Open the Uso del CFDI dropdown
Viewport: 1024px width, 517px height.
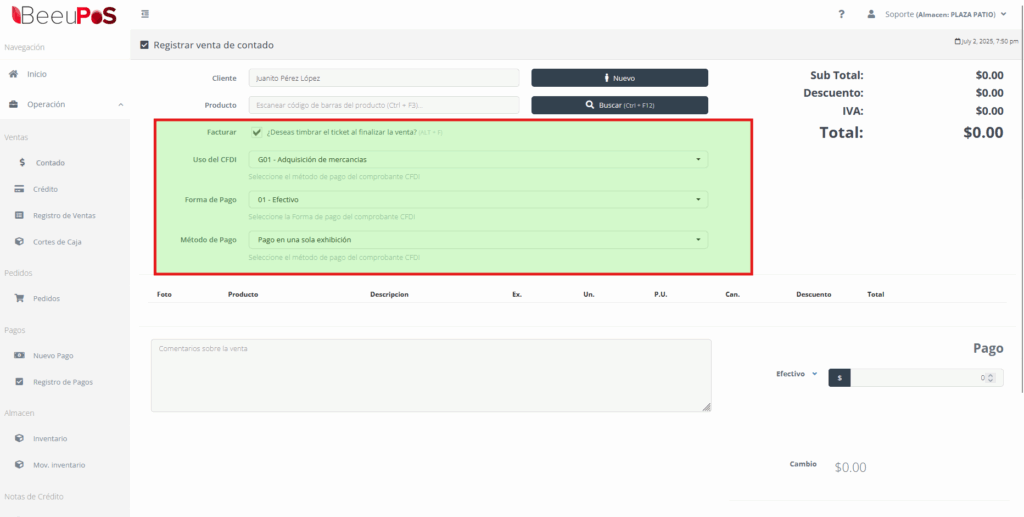478,159
